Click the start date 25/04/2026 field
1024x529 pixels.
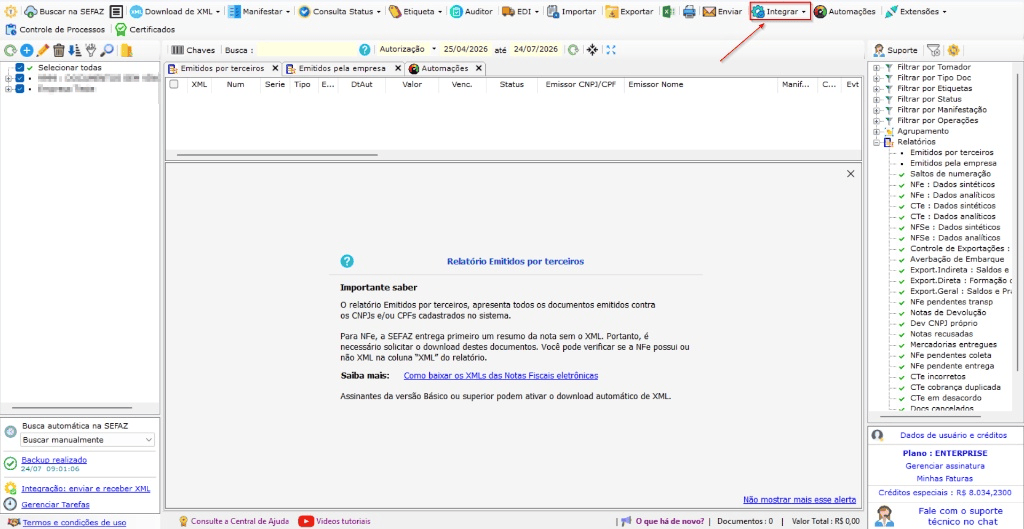point(467,50)
